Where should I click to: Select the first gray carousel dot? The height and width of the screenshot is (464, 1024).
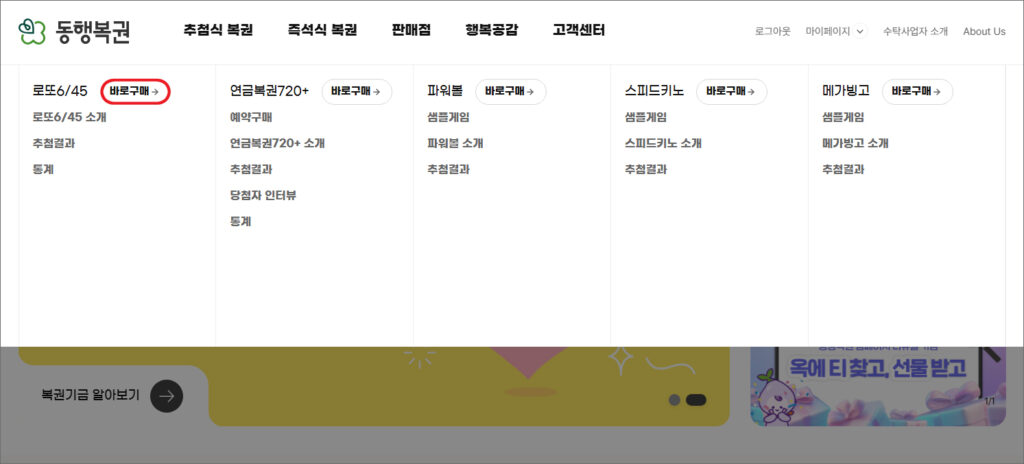click(674, 400)
